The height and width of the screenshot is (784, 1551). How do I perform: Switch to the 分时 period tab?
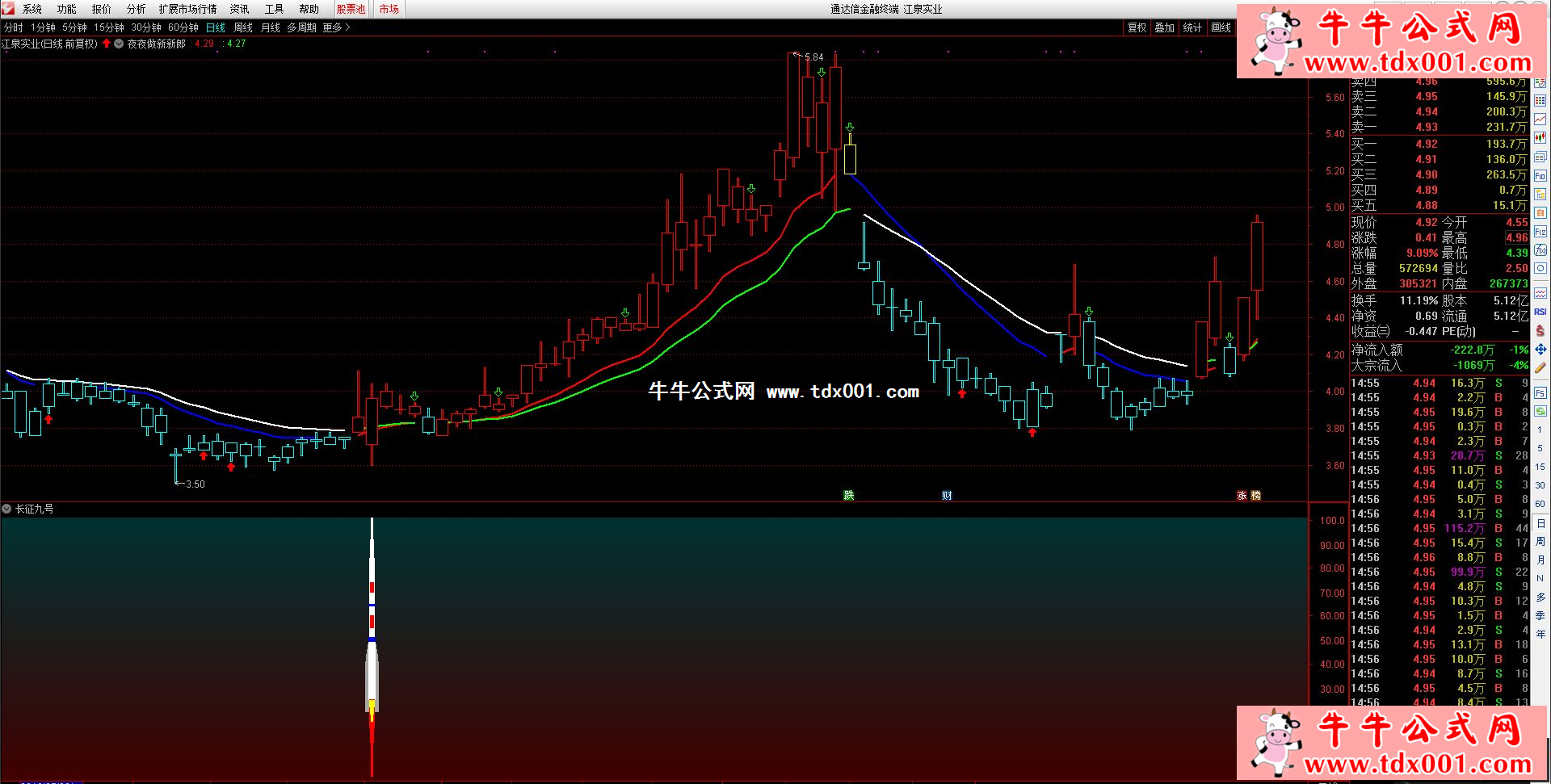[x=14, y=27]
